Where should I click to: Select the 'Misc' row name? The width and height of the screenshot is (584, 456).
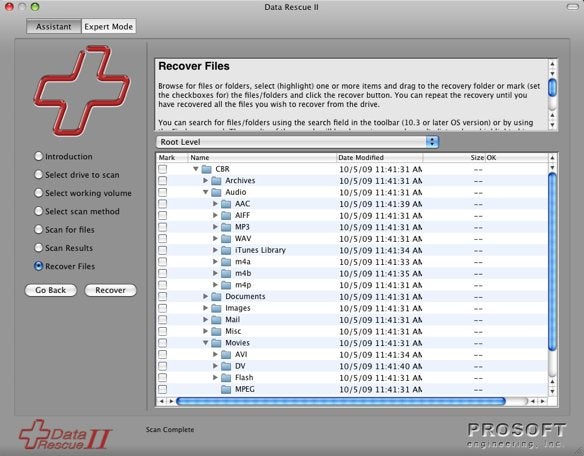(233, 331)
